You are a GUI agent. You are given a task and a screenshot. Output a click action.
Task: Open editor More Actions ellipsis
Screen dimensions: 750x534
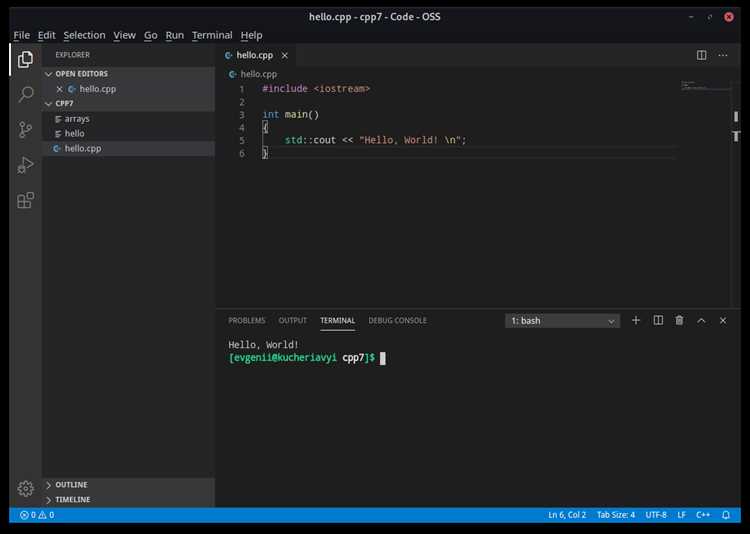point(723,55)
